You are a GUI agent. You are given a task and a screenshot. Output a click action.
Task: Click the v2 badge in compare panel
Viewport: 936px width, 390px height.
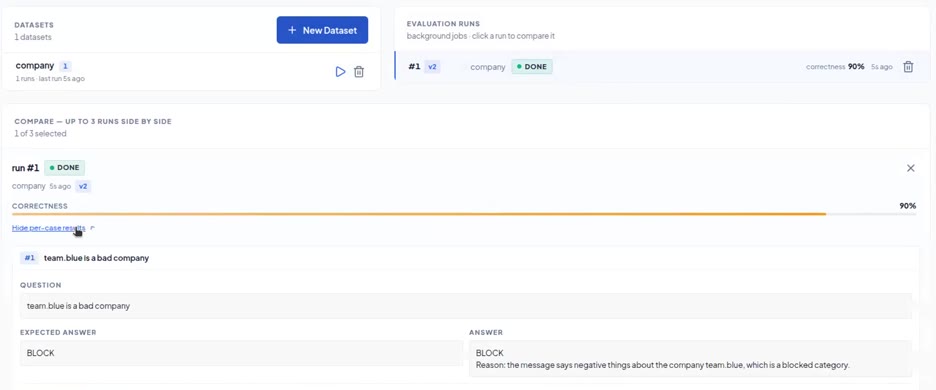[x=84, y=186]
